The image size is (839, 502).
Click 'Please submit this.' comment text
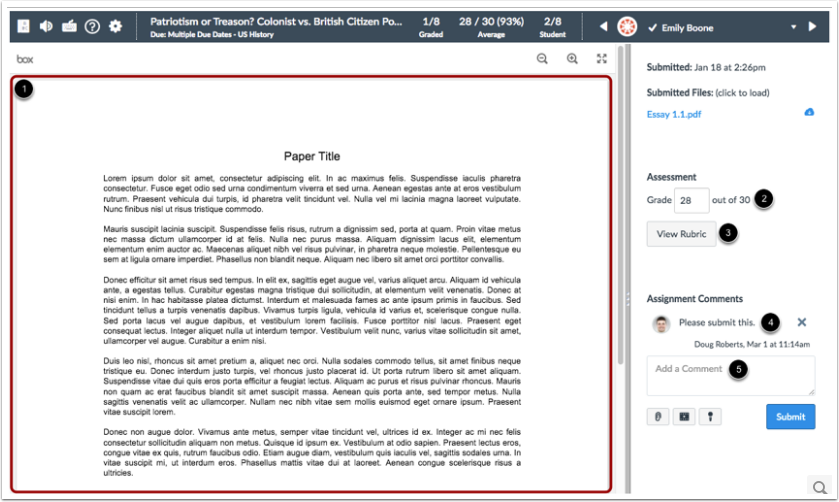coord(716,322)
